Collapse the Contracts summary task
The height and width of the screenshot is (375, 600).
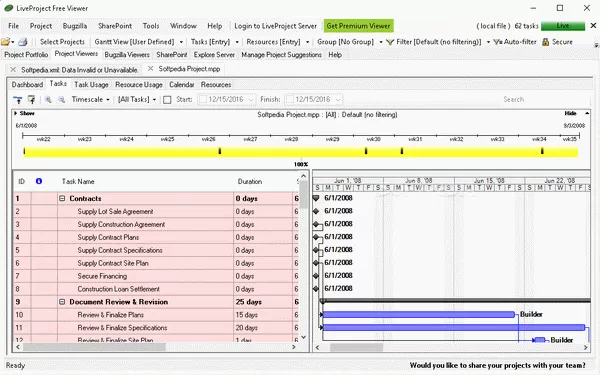pyautogui.click(x=62, y=198)
